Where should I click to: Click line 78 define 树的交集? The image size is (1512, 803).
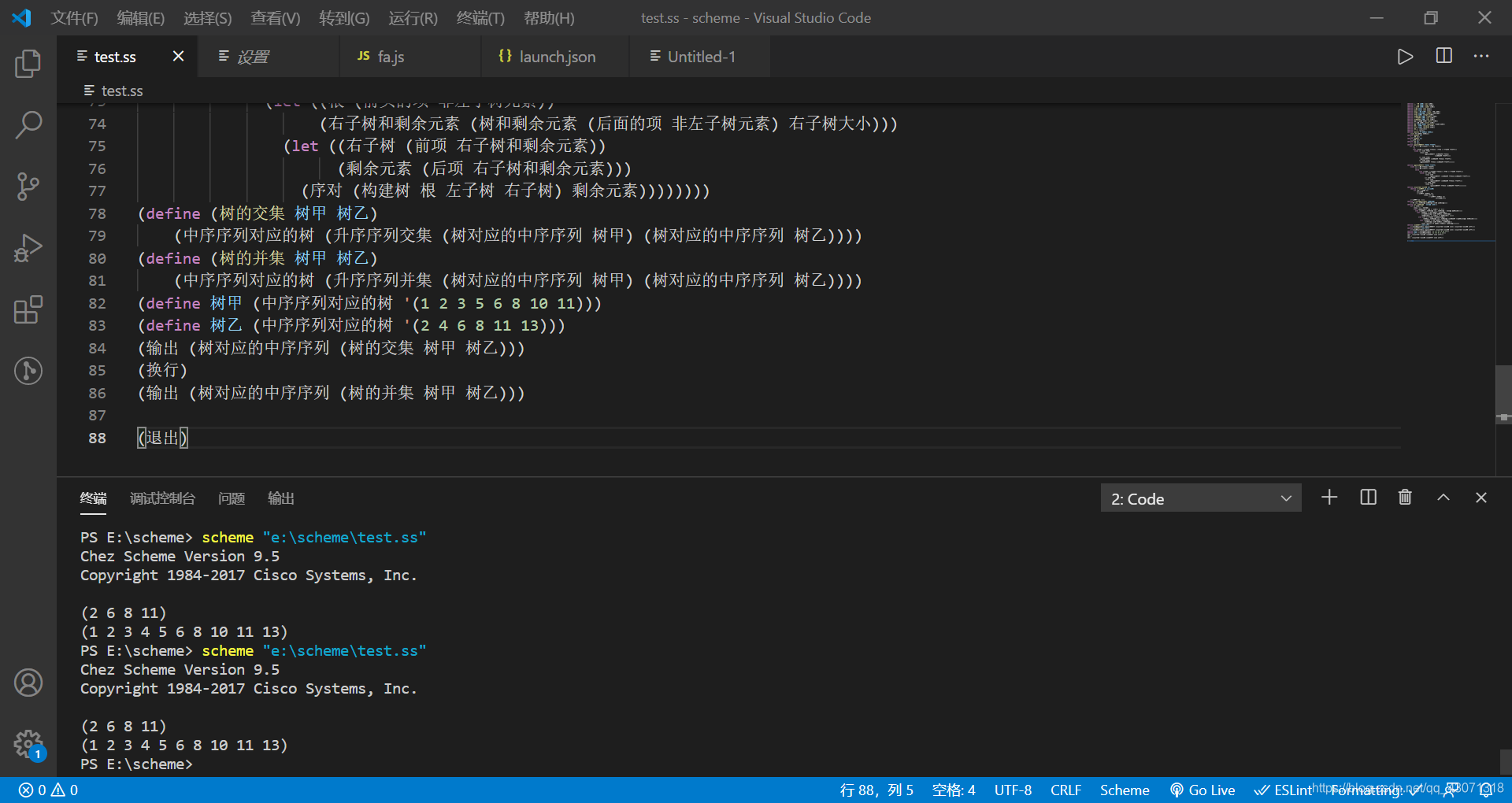click(258, 213)
